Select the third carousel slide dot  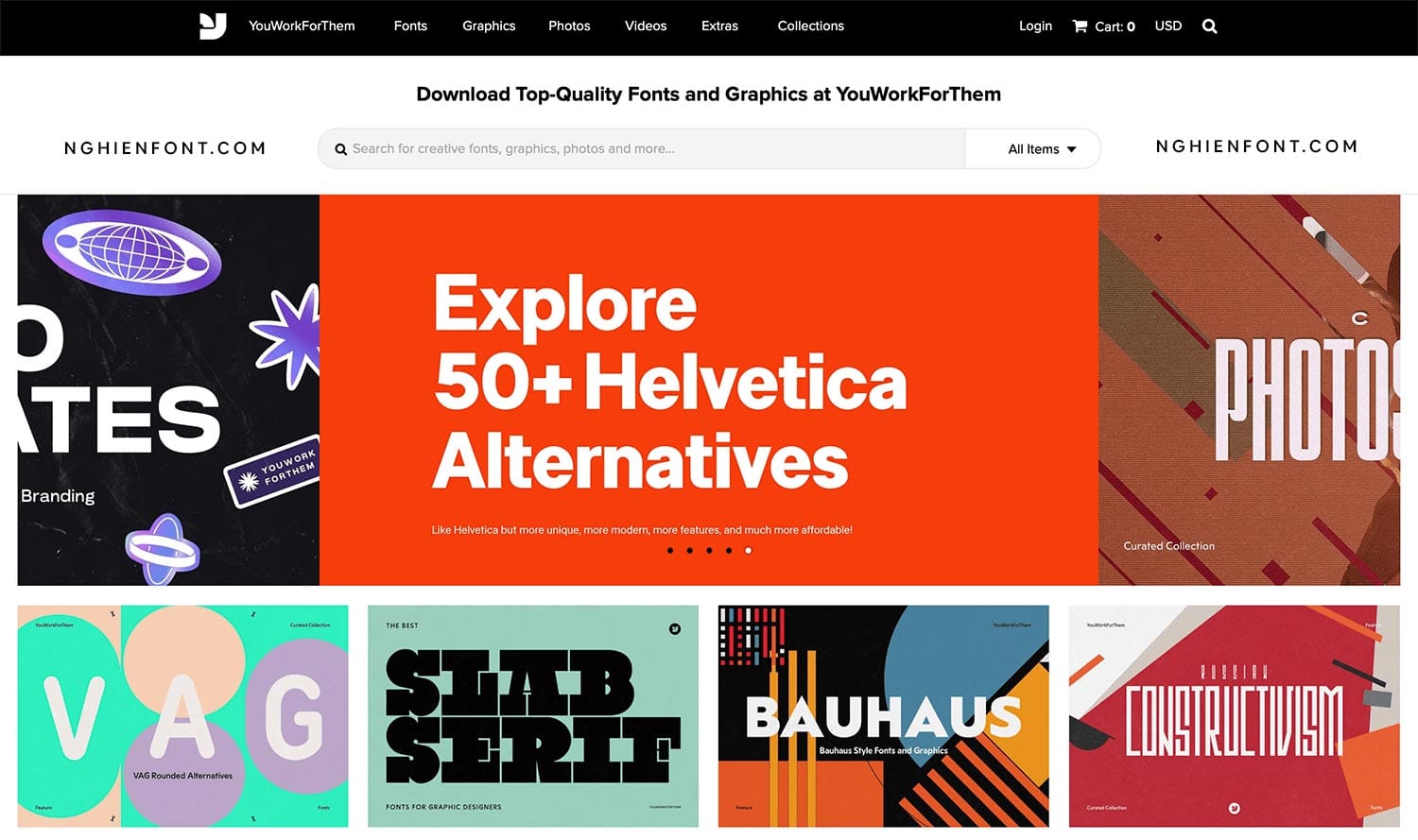pos(709,550)
